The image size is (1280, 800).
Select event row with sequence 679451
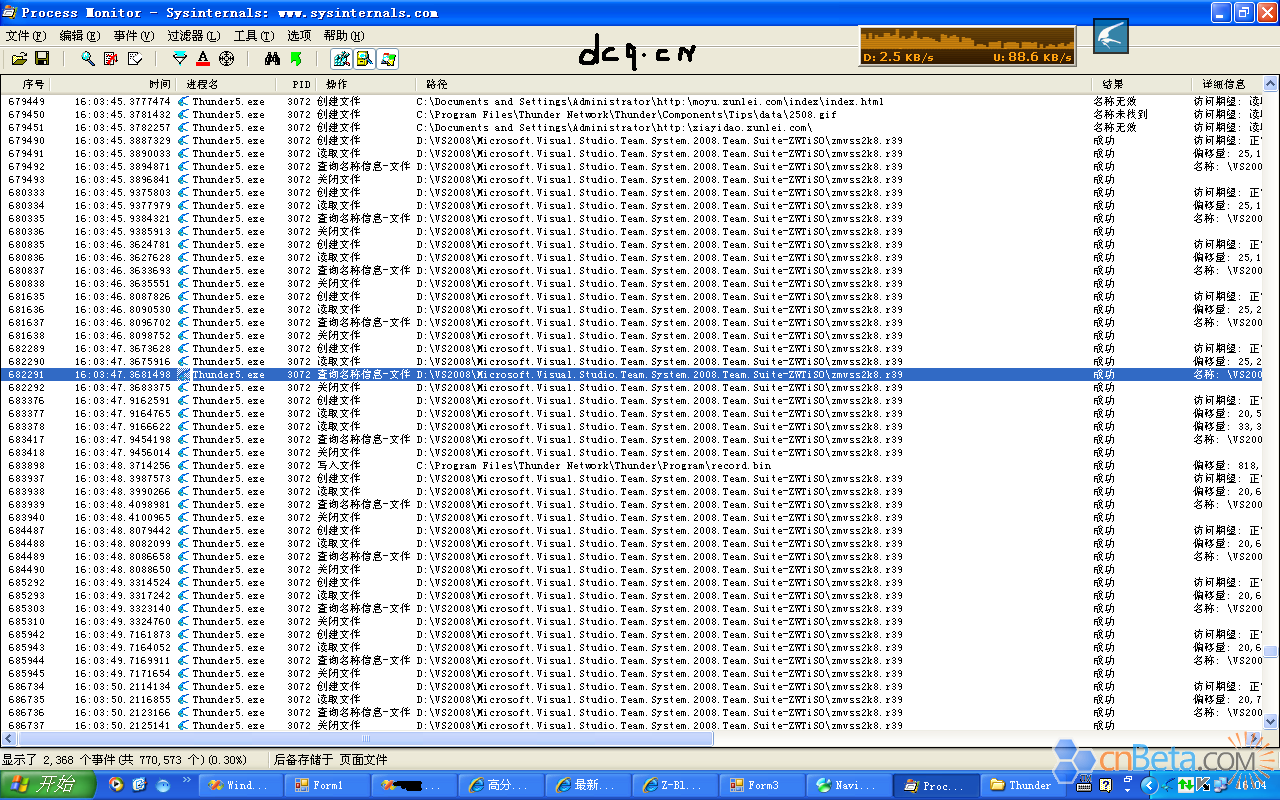(x=631, y=127)
